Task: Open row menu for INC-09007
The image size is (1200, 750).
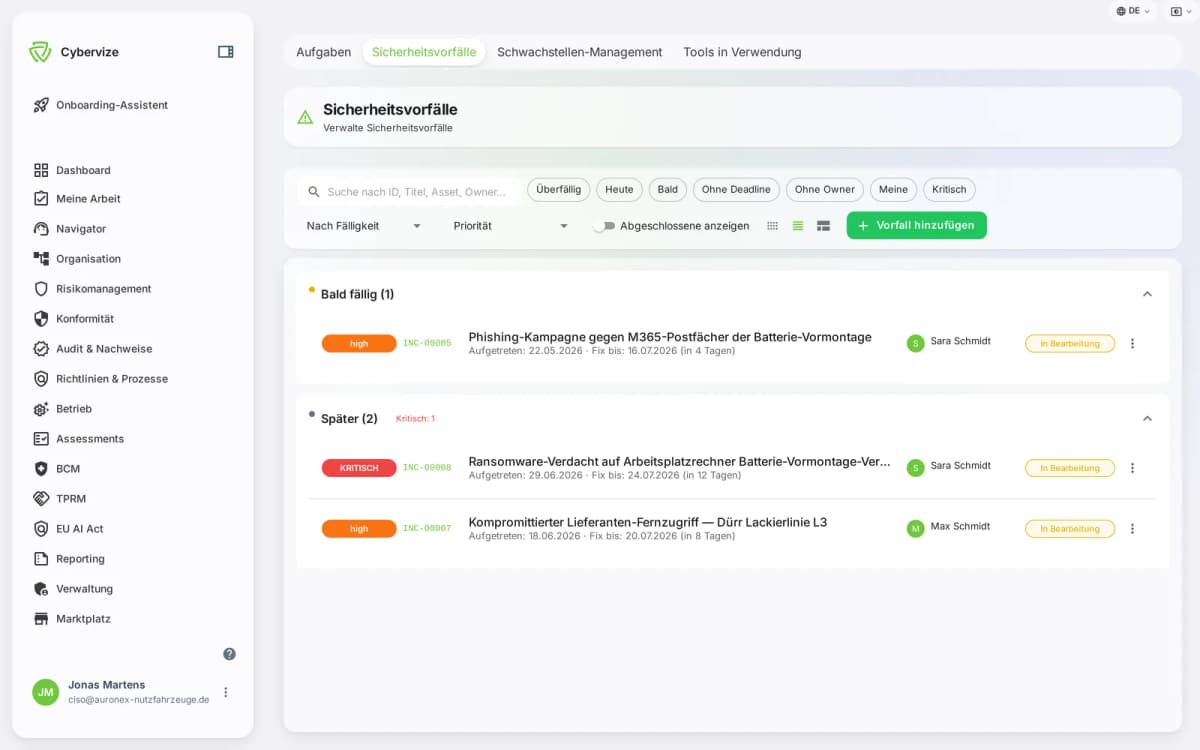Action: point(1132,528)
